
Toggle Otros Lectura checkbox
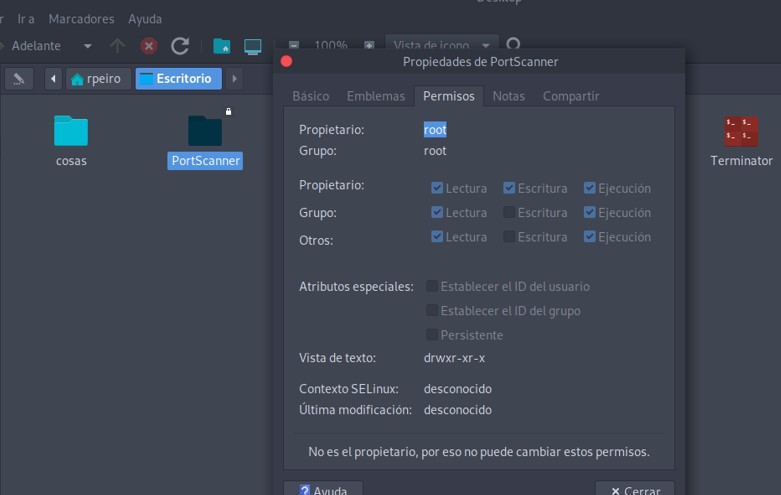437,237
